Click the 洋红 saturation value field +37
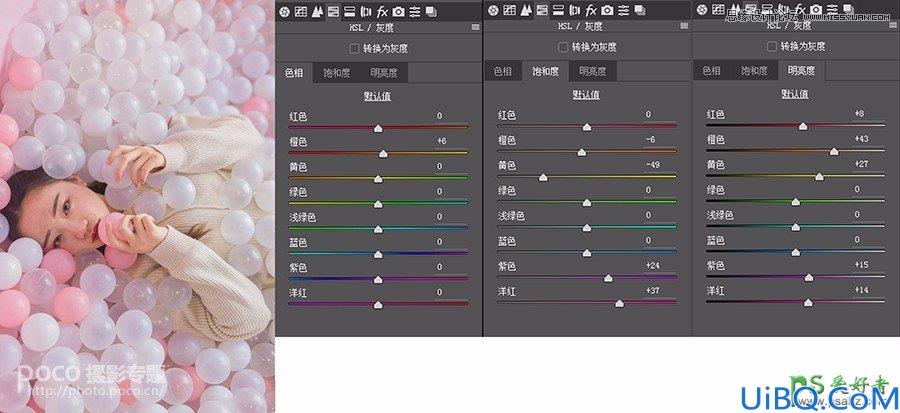 click(655, 291)
